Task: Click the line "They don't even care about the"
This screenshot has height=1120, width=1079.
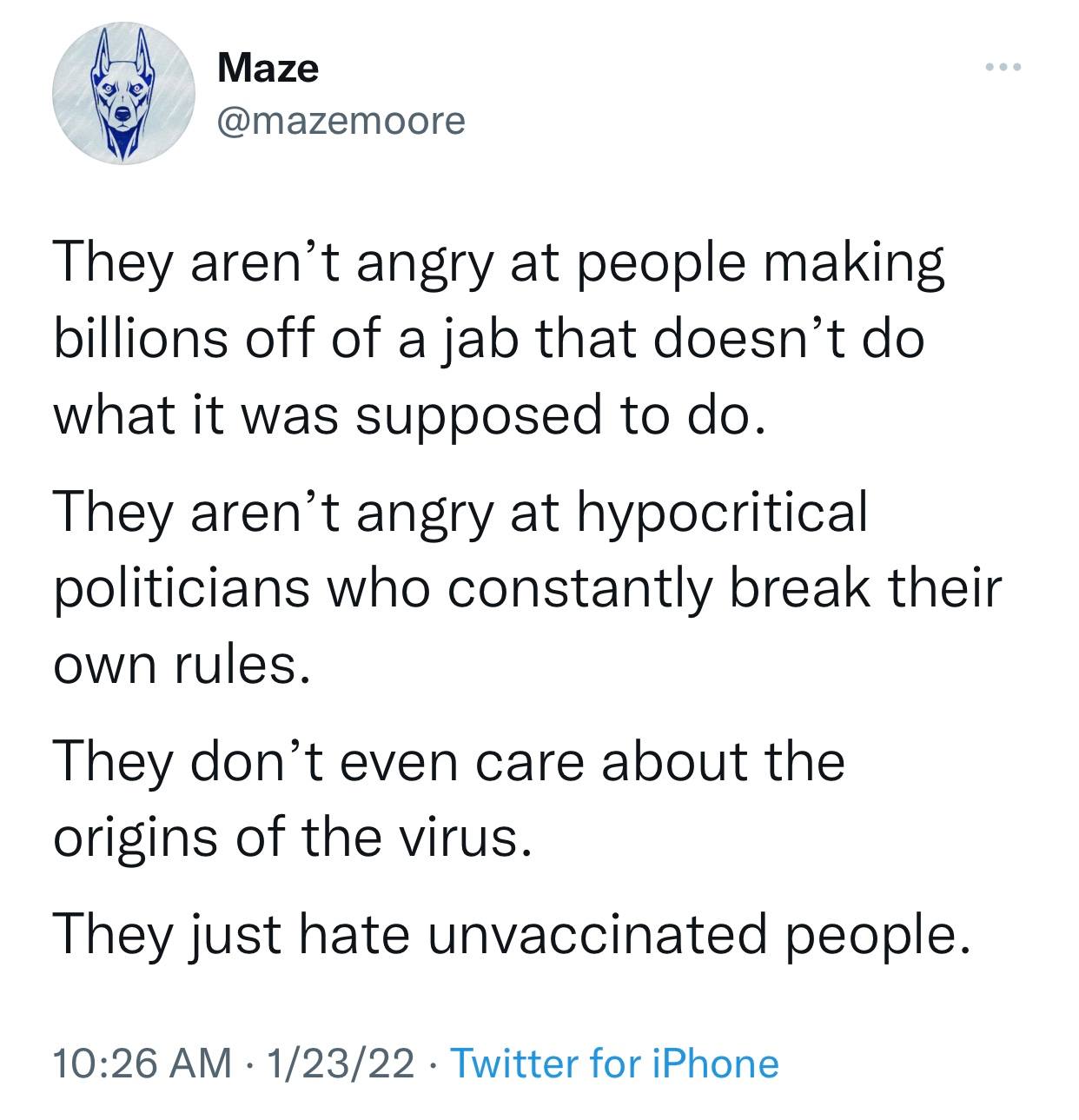Action: pyautogui.click(x=449, y=761)
